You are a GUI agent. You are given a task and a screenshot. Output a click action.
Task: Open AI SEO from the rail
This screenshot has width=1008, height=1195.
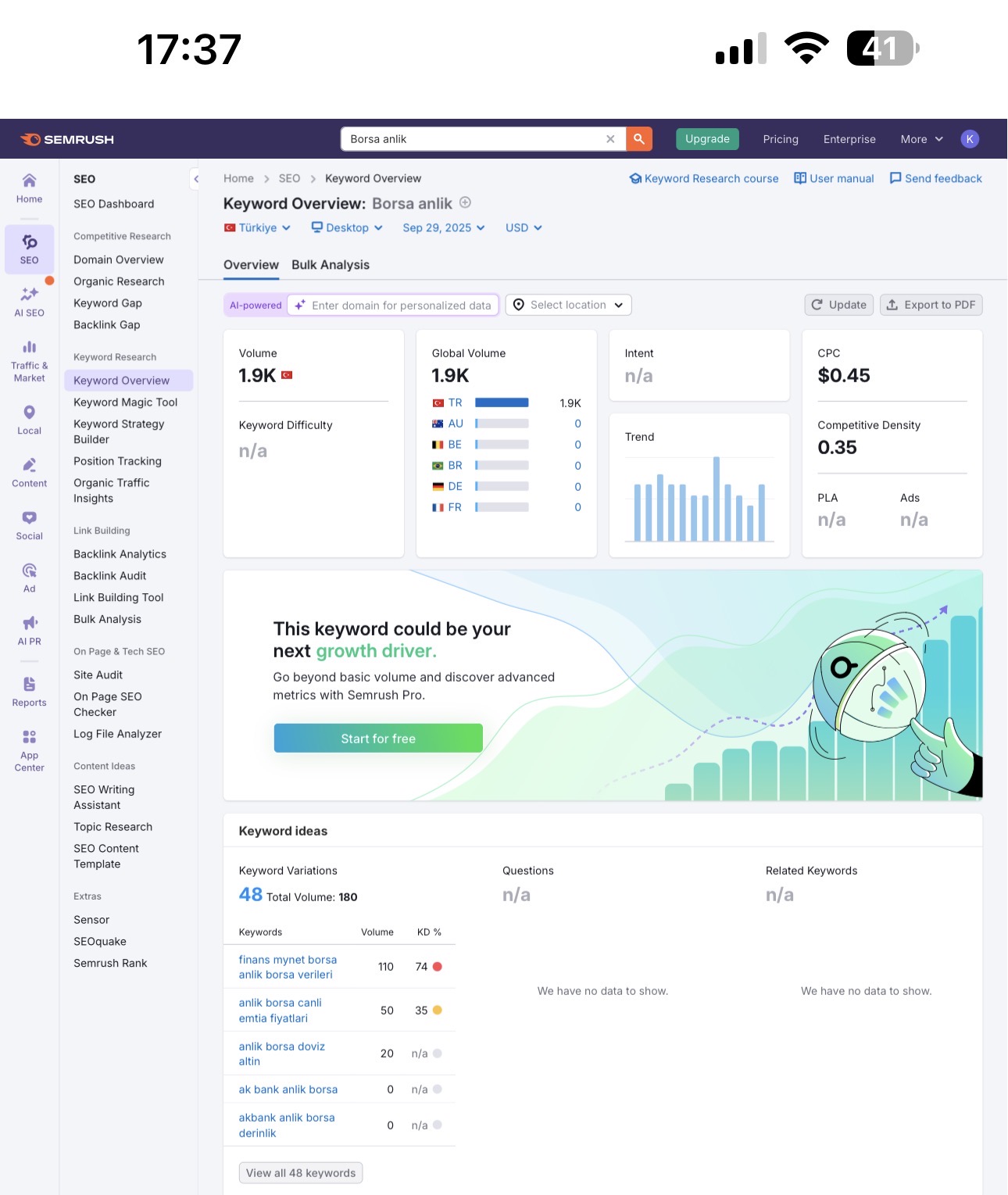(29, 302)
